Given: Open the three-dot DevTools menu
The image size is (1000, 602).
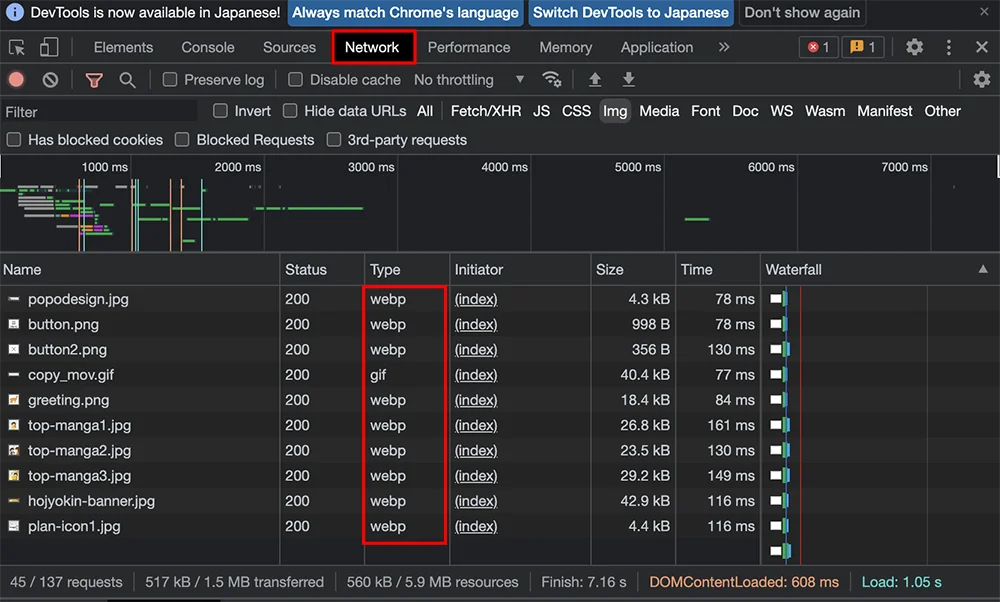Looking at the screenshot, I should [x=949, y=47].
